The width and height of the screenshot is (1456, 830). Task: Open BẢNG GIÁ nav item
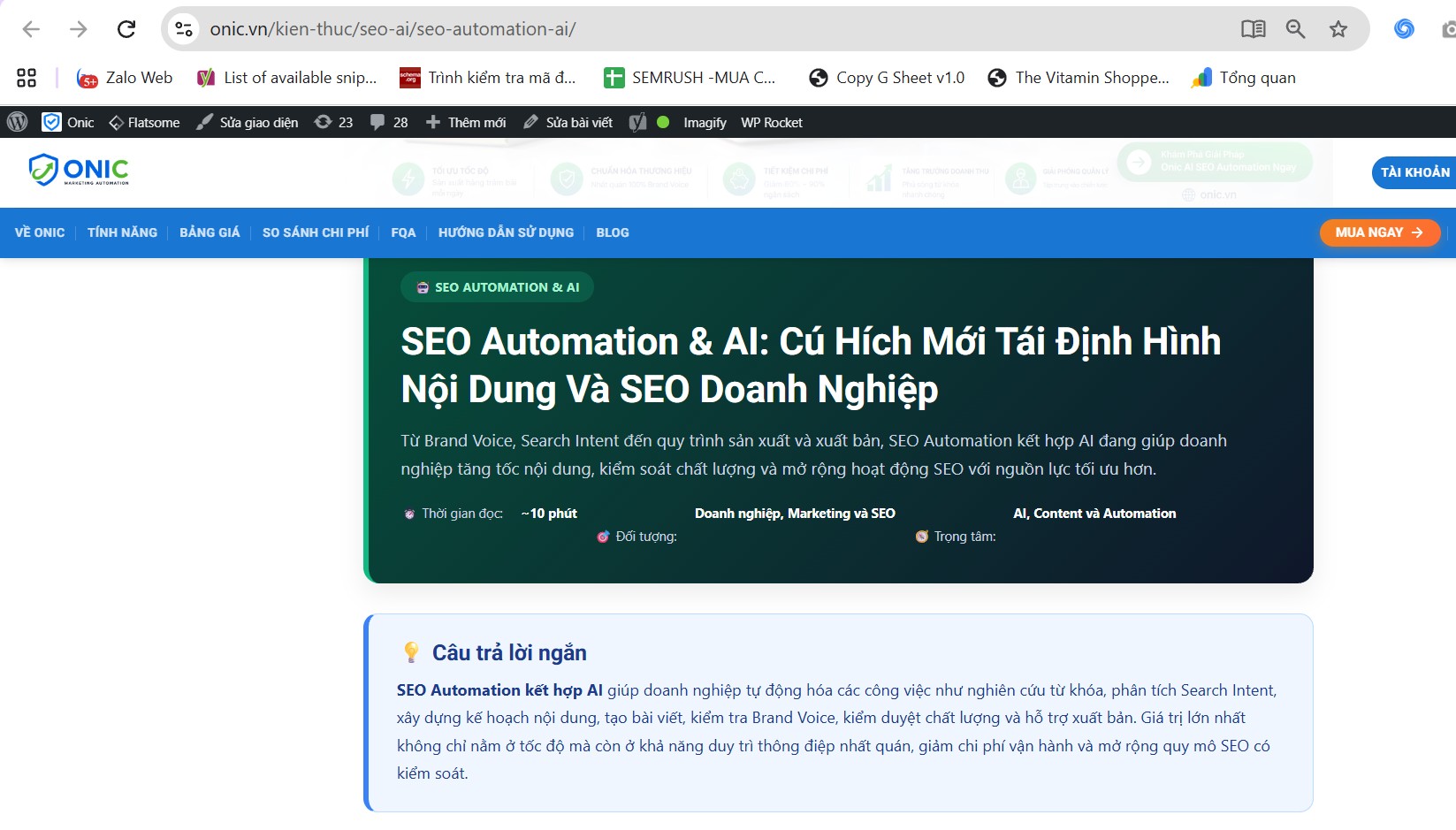(210, 232)
